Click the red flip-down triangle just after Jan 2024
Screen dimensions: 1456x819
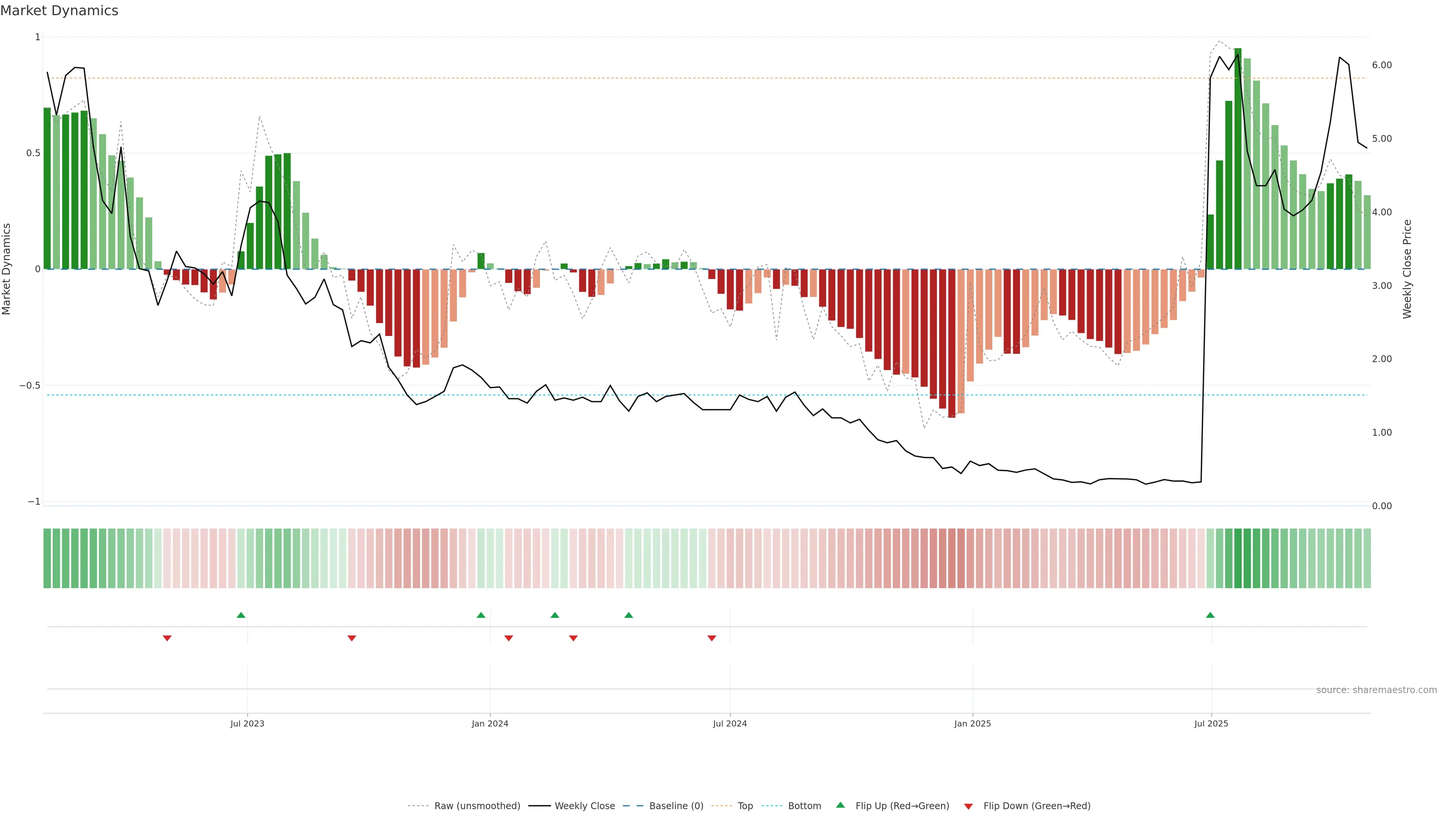pyautogui.click(x=509, y=638)
